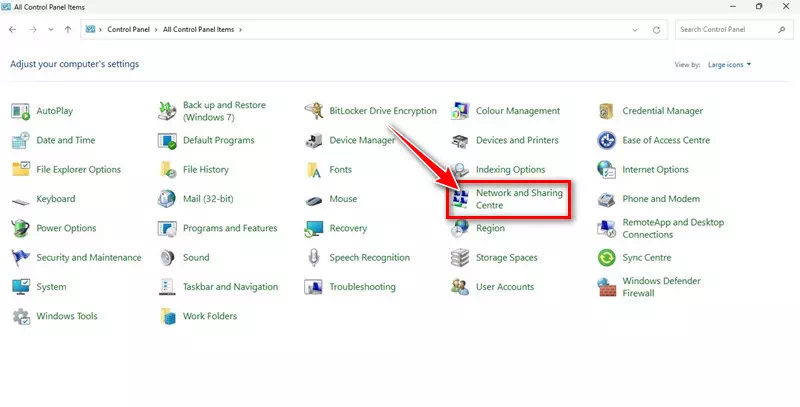Click the Ease of Access Centre icon
800x407 pixels.
pos(606,141)
